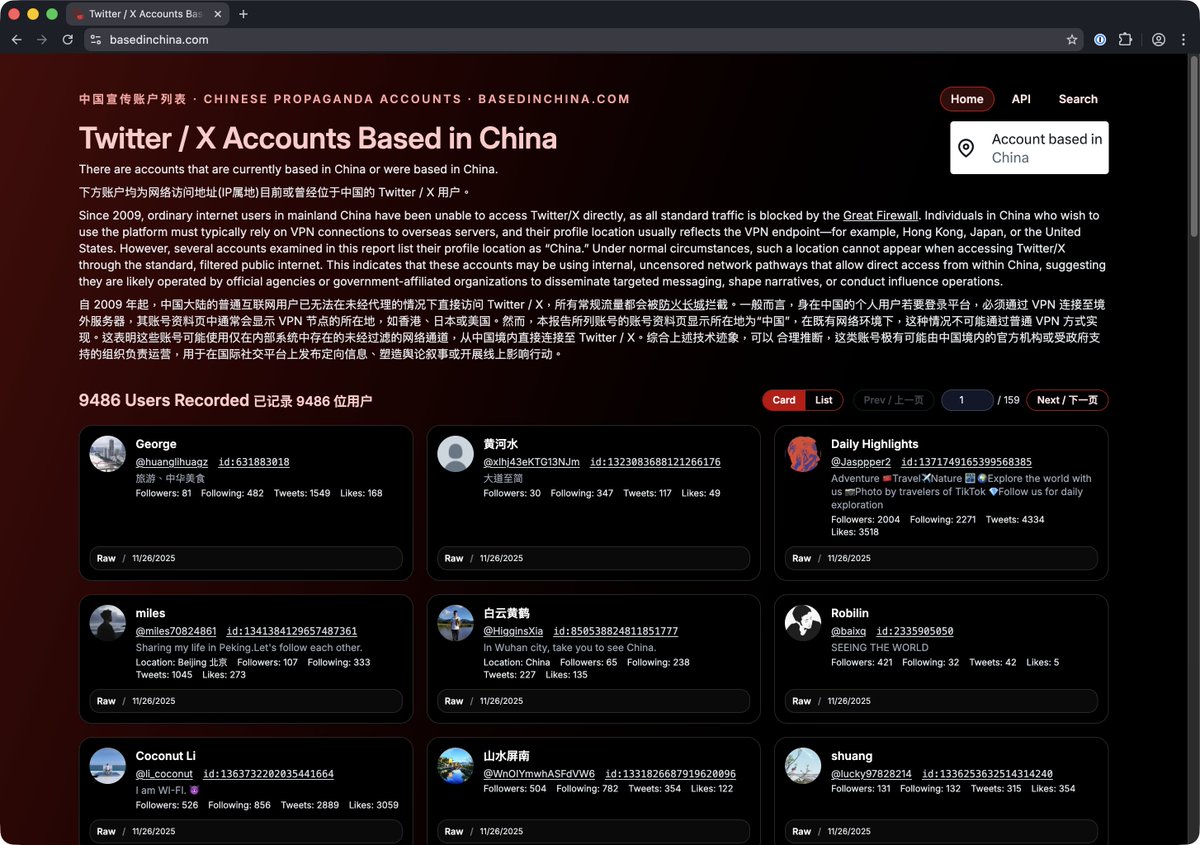Open id:631883018 link
The image size is (1200, 845).
coord(253,462)
